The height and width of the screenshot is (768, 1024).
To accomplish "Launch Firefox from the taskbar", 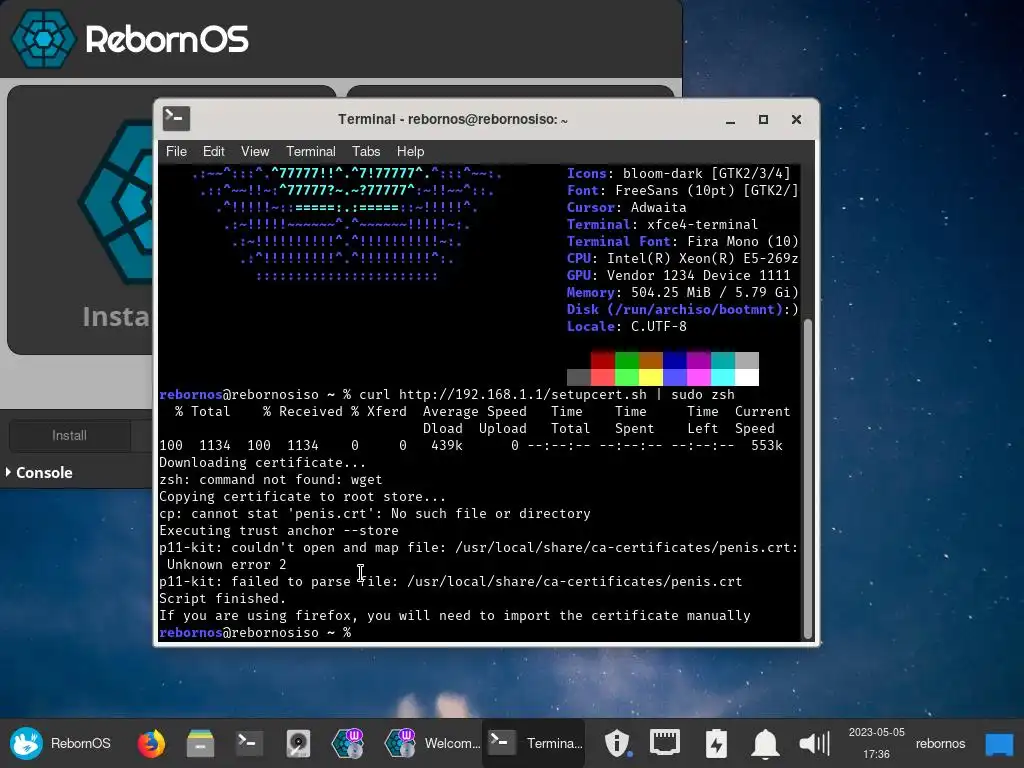I will pos(151,743).
